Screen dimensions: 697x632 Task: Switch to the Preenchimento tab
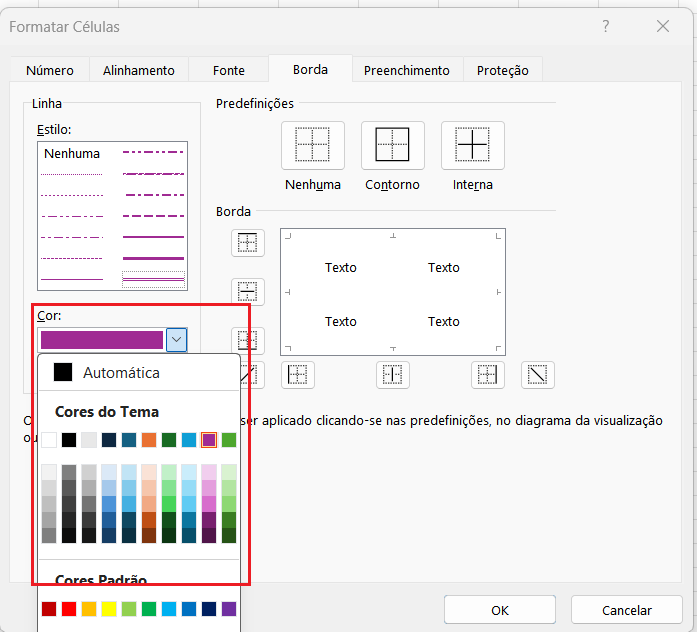pyautogui.click(x=406, y=70)
